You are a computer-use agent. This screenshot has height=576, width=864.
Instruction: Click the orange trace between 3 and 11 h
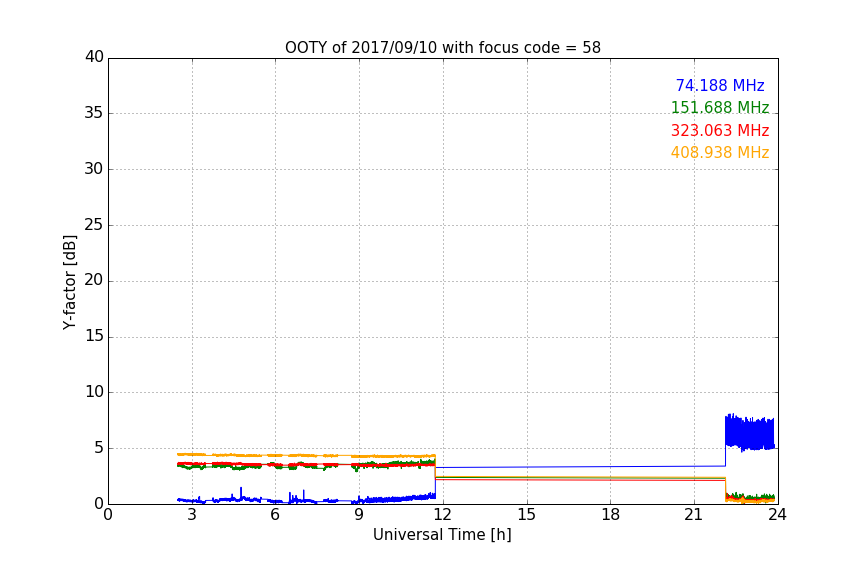pos(306,455)
